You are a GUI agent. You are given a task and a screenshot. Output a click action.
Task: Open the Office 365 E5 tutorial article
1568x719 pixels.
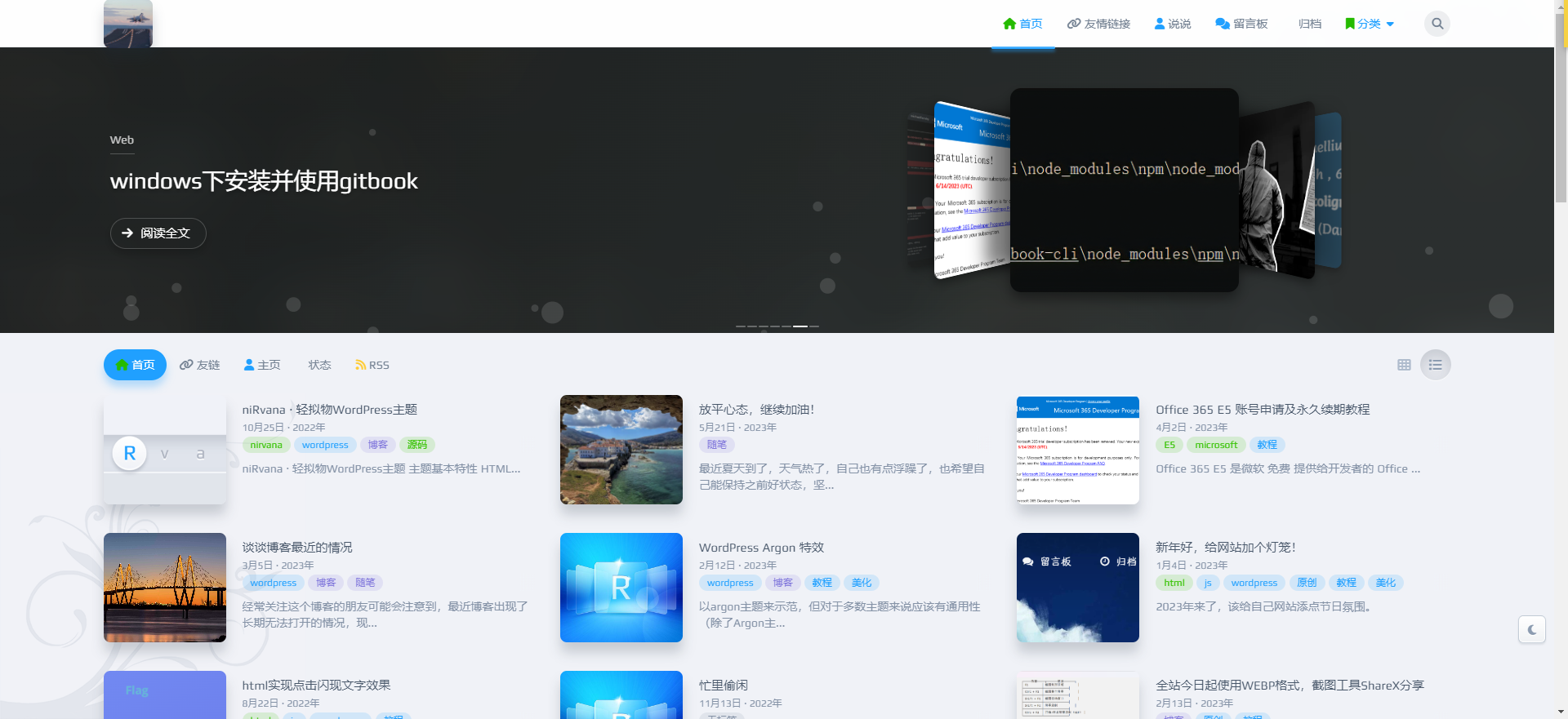1262,410
